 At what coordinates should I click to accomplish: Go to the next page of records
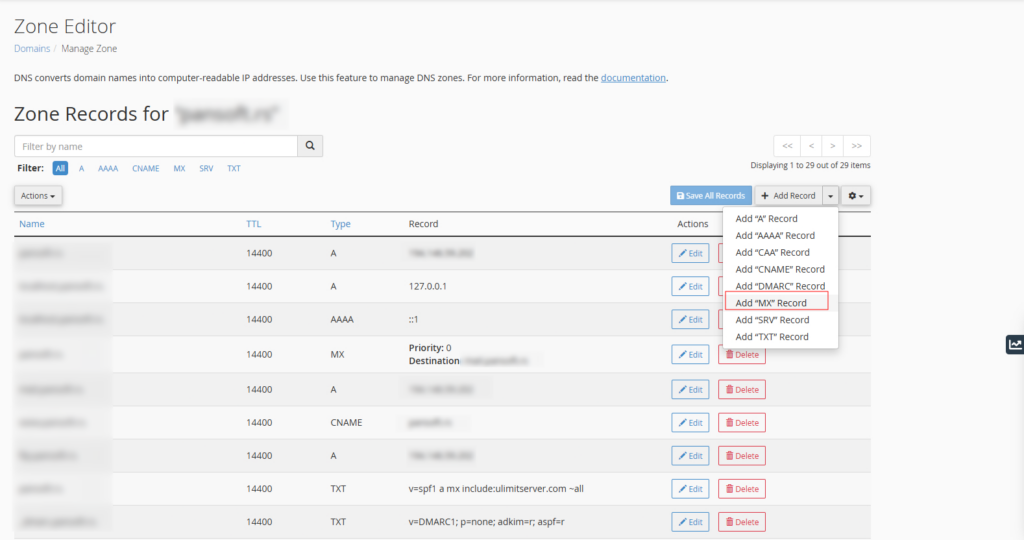click(834, 146)
